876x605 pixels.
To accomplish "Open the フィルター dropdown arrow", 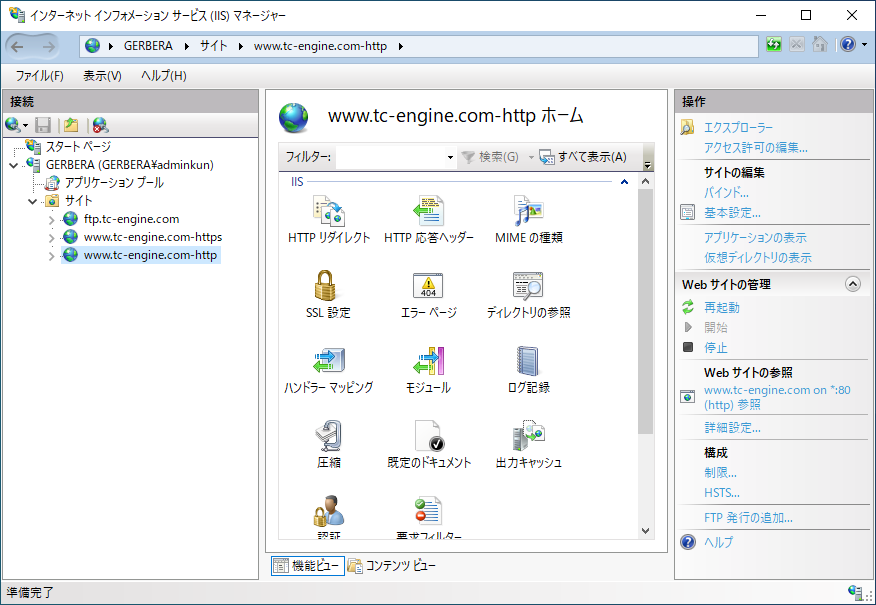I will (x=450, y=158).
